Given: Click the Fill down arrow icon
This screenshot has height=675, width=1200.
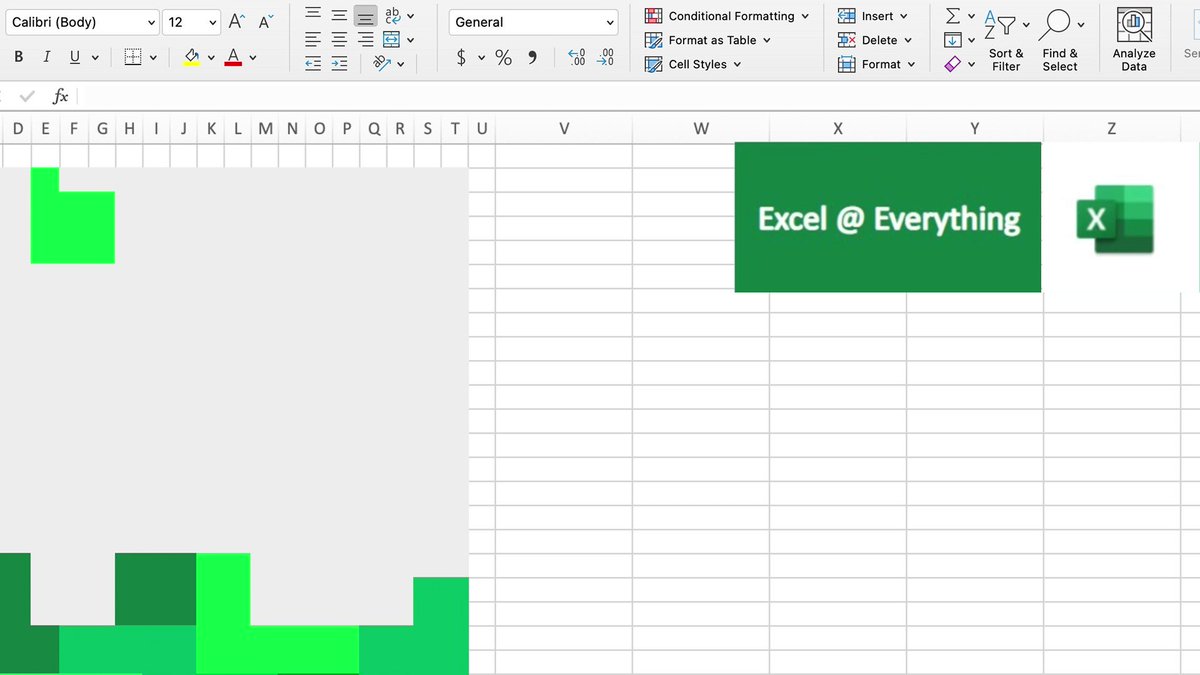Looking at the screenshot, I should coord(953,39).
